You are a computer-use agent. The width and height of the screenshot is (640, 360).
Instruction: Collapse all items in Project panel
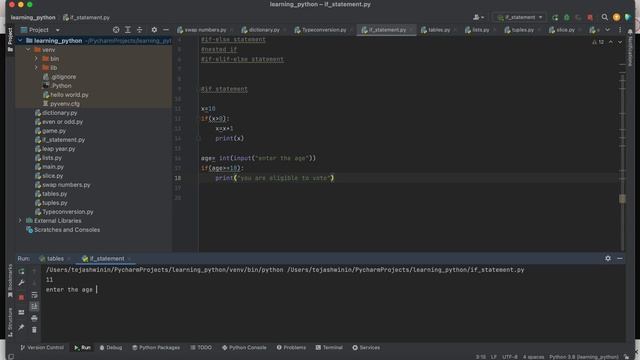click(x=139, y=30)
